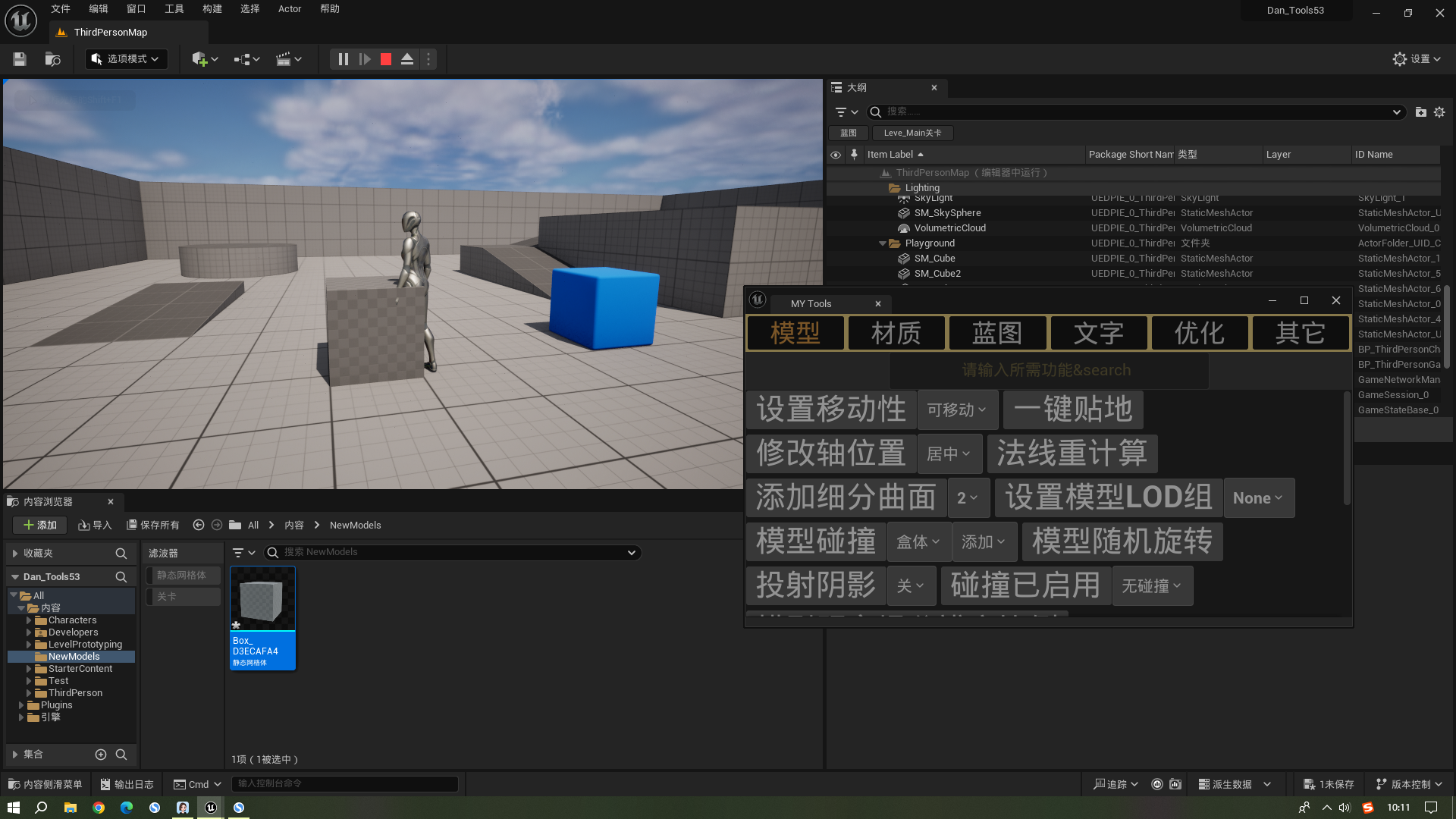Open the 编辑 menu
This screenshot has height=819, width=1456.
click(99, 9)
